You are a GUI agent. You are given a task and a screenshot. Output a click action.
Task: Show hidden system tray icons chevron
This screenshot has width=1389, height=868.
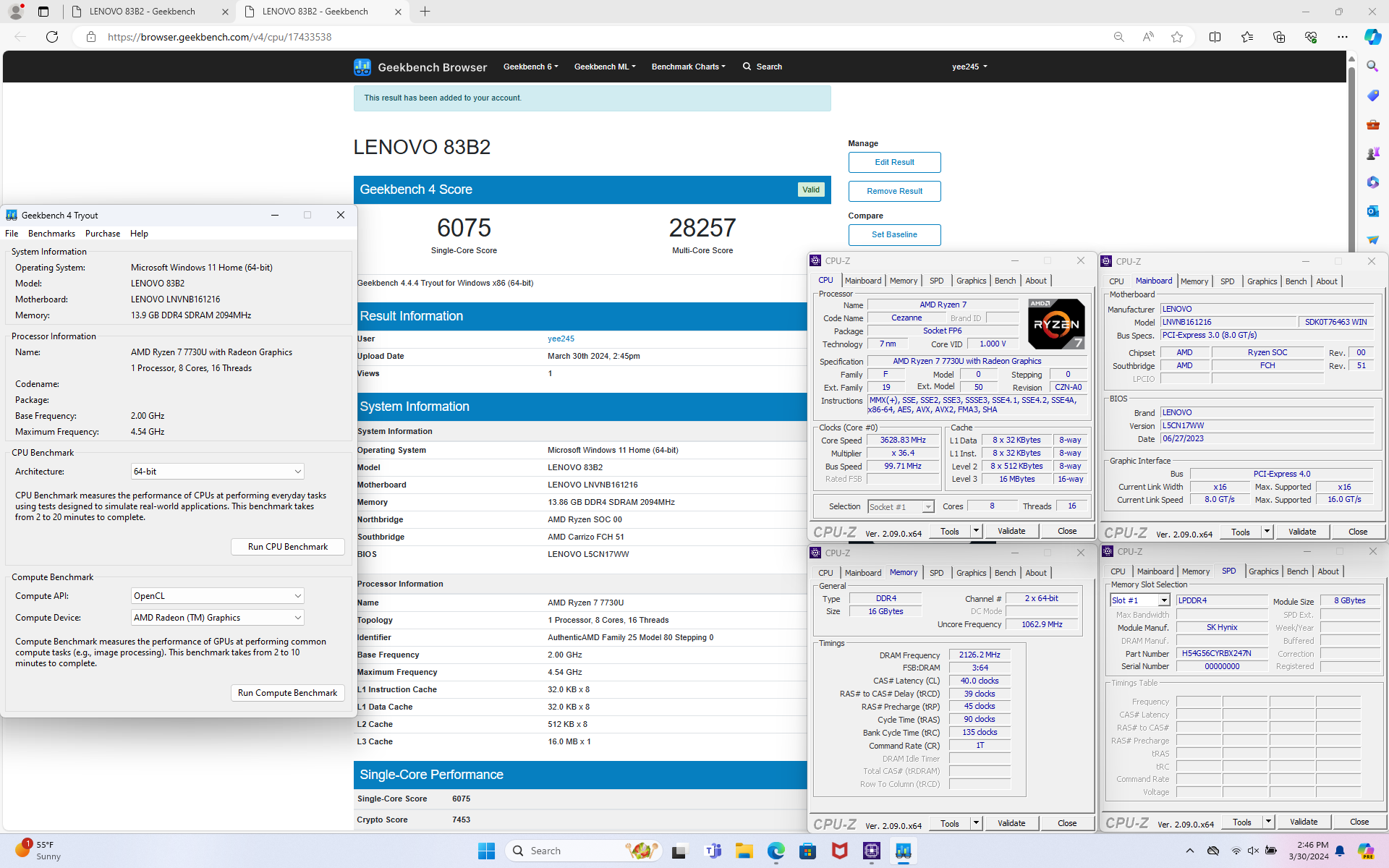[x=1189, y=851]
